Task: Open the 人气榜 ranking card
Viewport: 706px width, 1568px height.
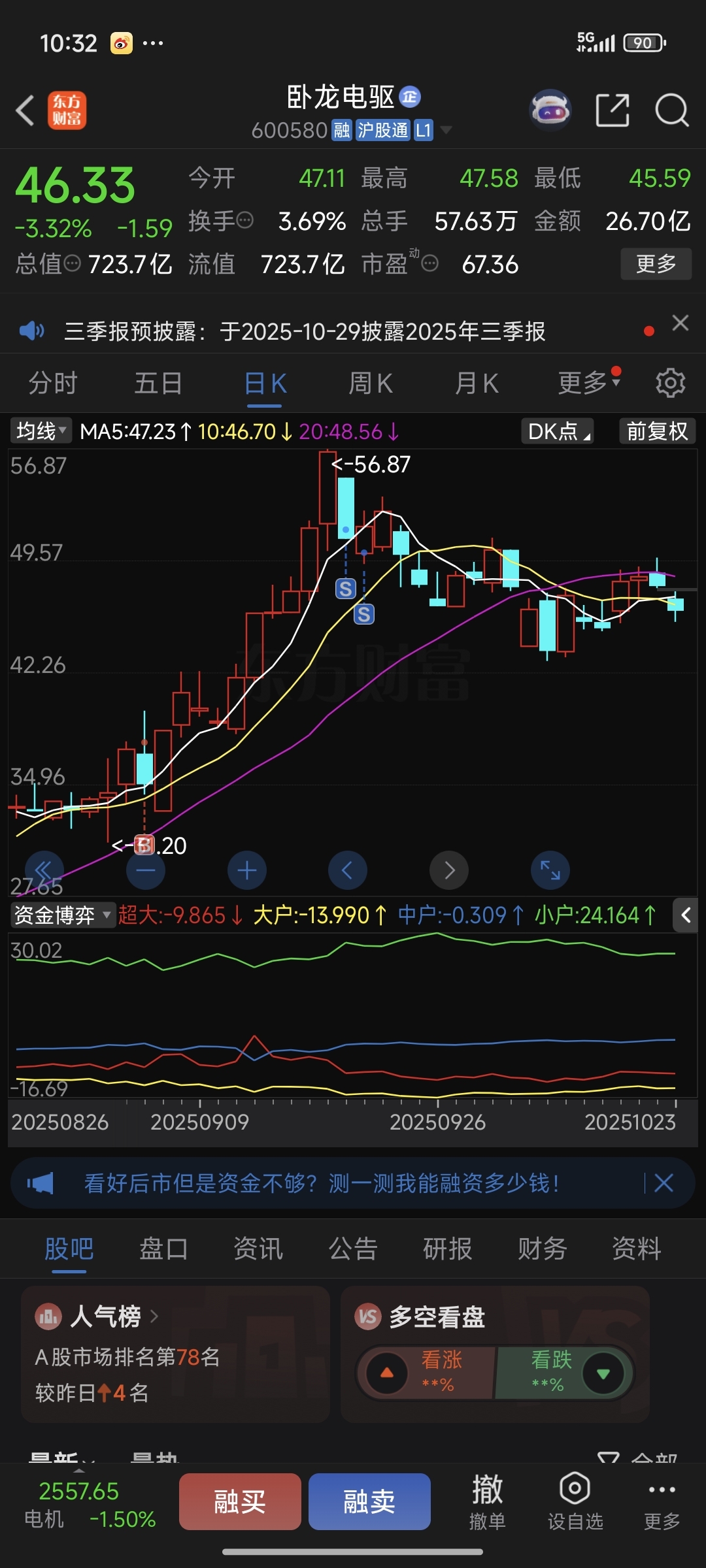Action: tap(175, 1354)
